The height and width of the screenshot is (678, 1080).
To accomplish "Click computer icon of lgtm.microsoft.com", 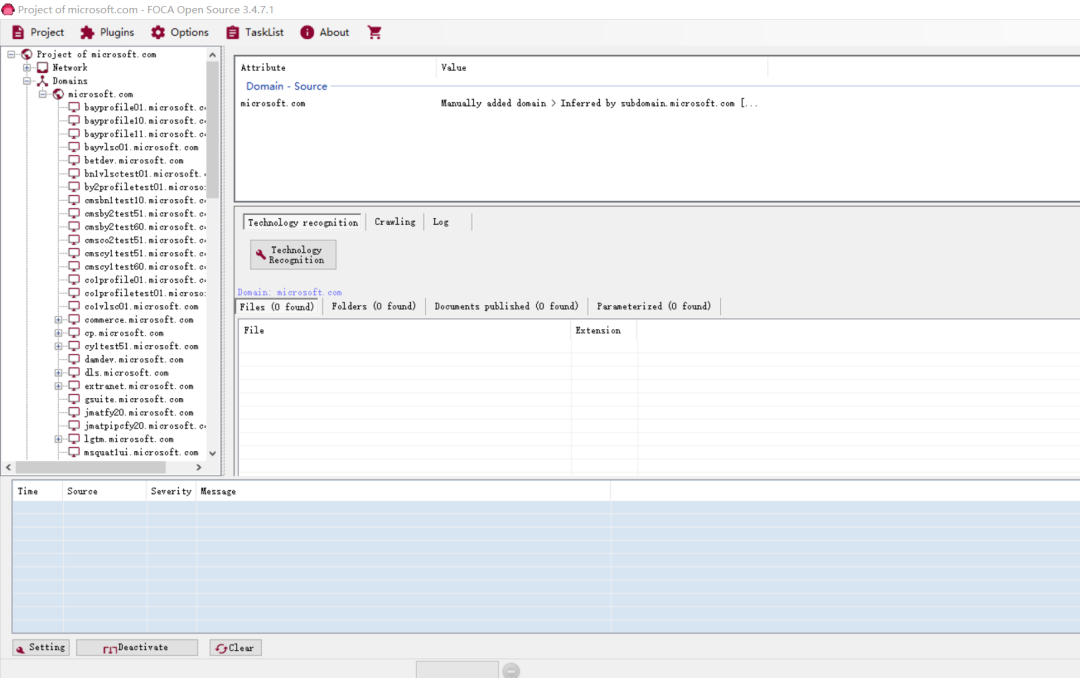I will coord(74,439).
